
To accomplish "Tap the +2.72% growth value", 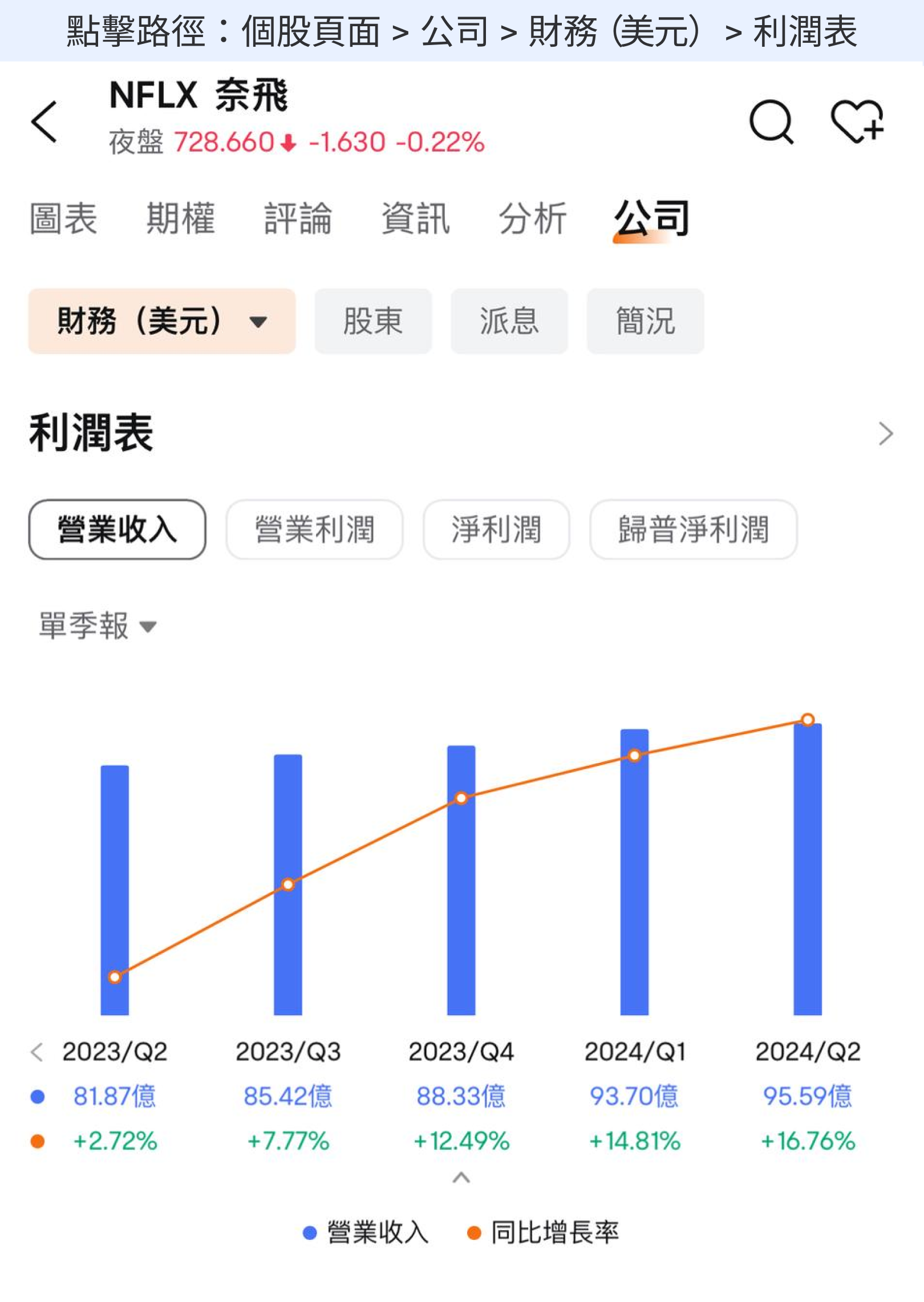I will tap(115, 1141).
